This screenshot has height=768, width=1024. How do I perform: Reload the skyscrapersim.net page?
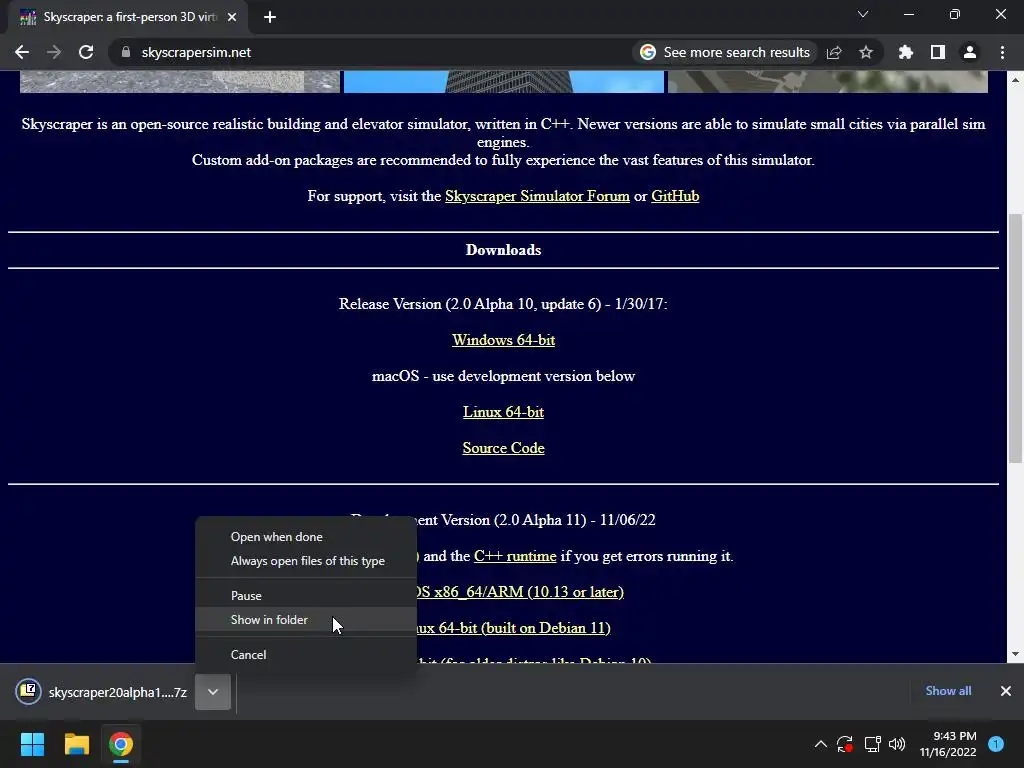tap(86, 52)
